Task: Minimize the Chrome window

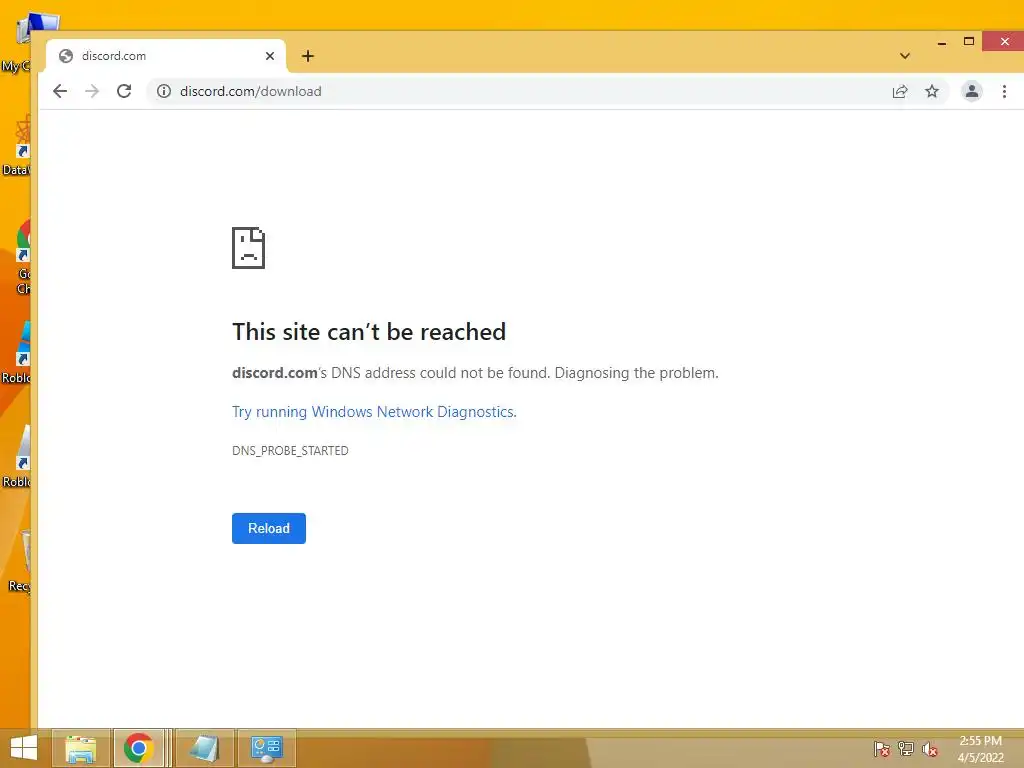Action: pyautogui.click(x=942, y=42)
